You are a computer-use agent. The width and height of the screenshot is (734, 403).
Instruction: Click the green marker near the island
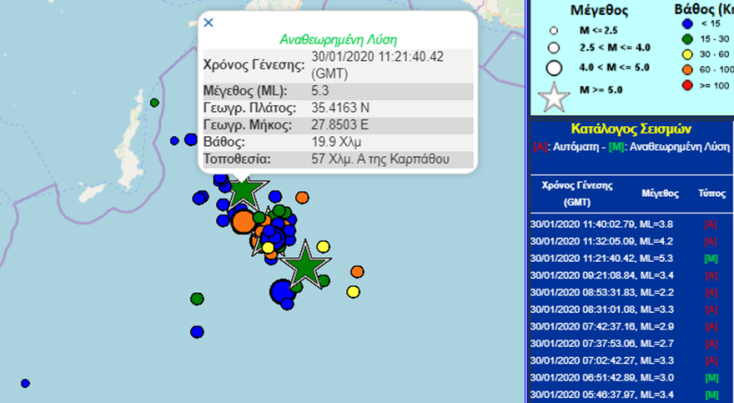click(154, 102)
